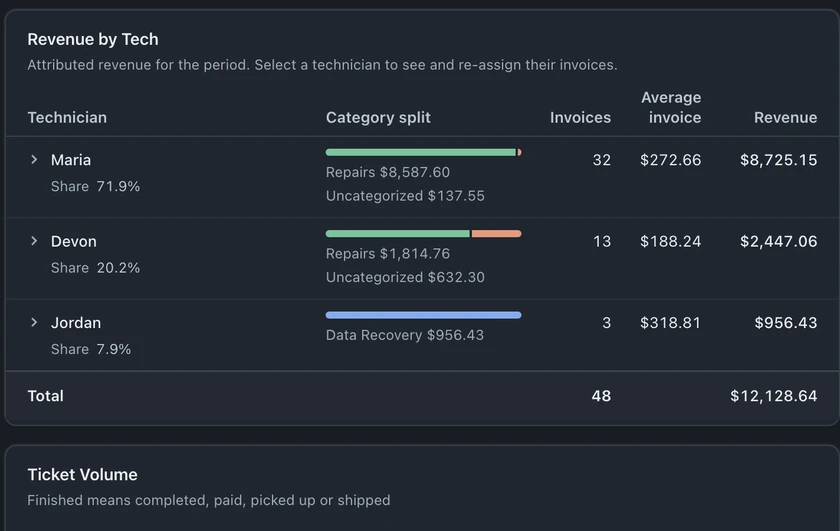
Task: Click Maria's invoice count 32
Action: (x=602, y=160)
